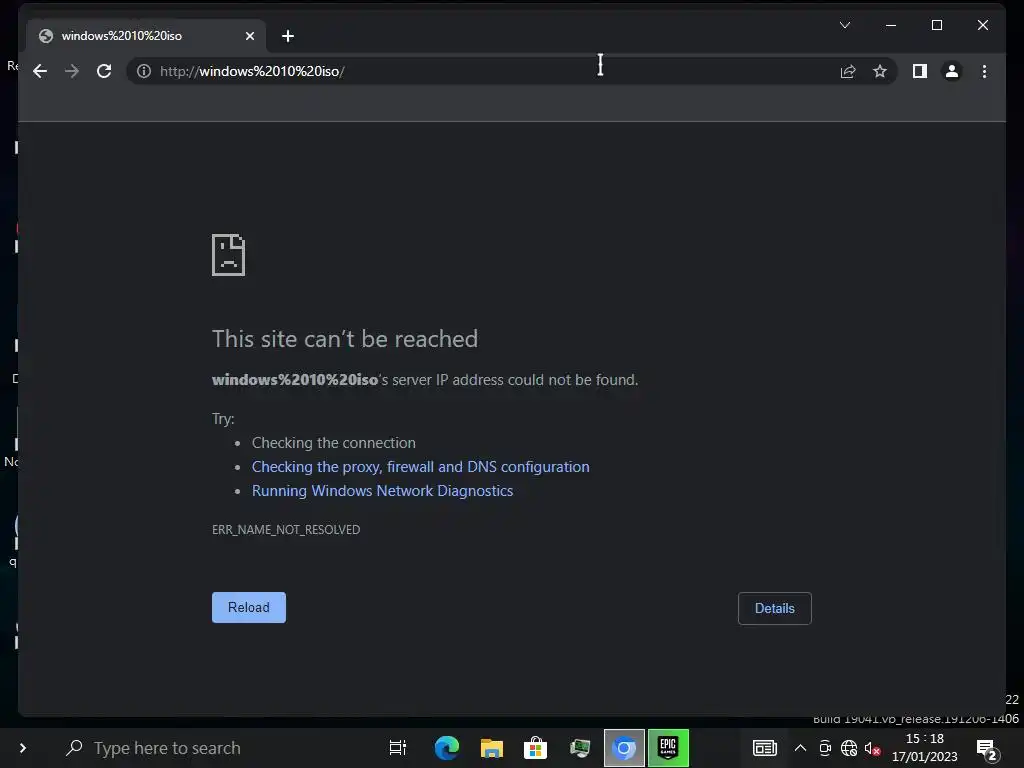
Task: Open network status globe in tray
Action: click(x=849, y=748)
